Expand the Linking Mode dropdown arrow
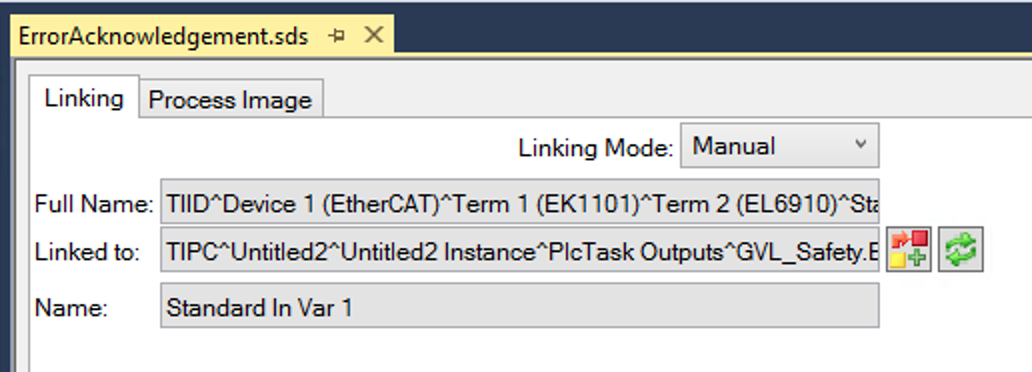This screenshot has width=1032, height=372. 860,144
